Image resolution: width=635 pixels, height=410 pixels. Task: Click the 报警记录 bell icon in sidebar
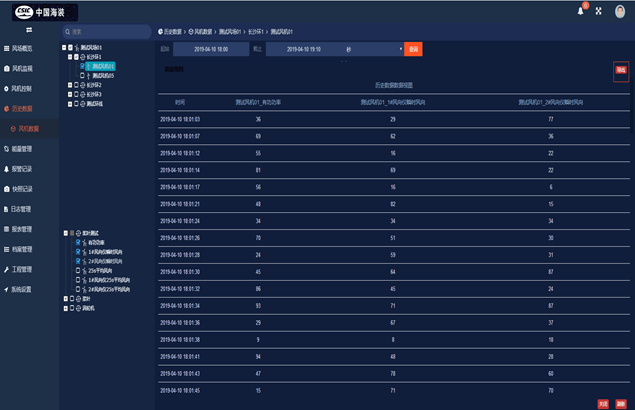tap(7, 169)
